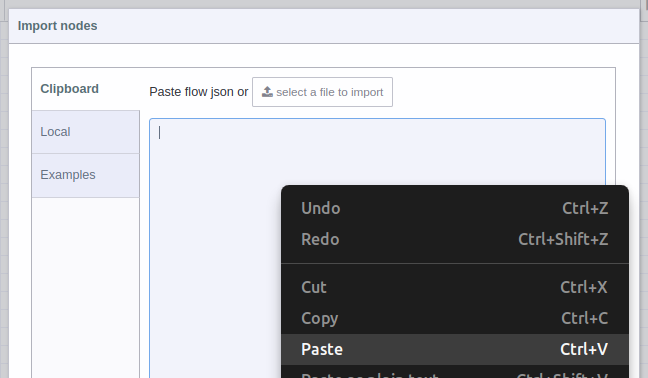648x378 pixels.
Task: Select Paste as plain text entry
Action: [455, 374]
